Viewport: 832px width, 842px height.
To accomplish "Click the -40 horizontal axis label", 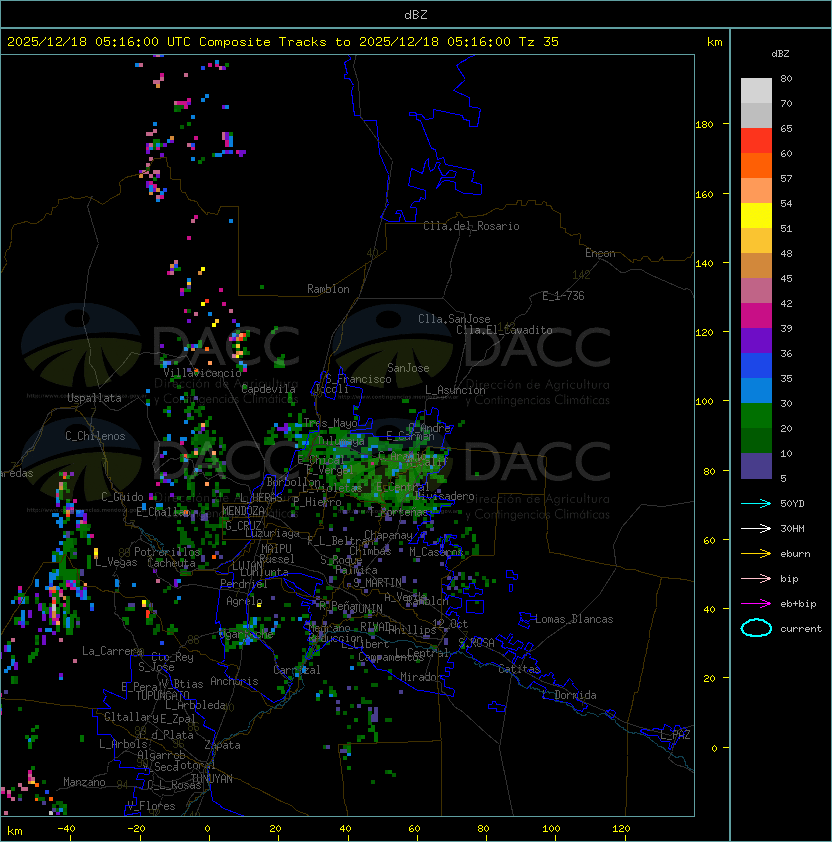I will tap(66, 829).
